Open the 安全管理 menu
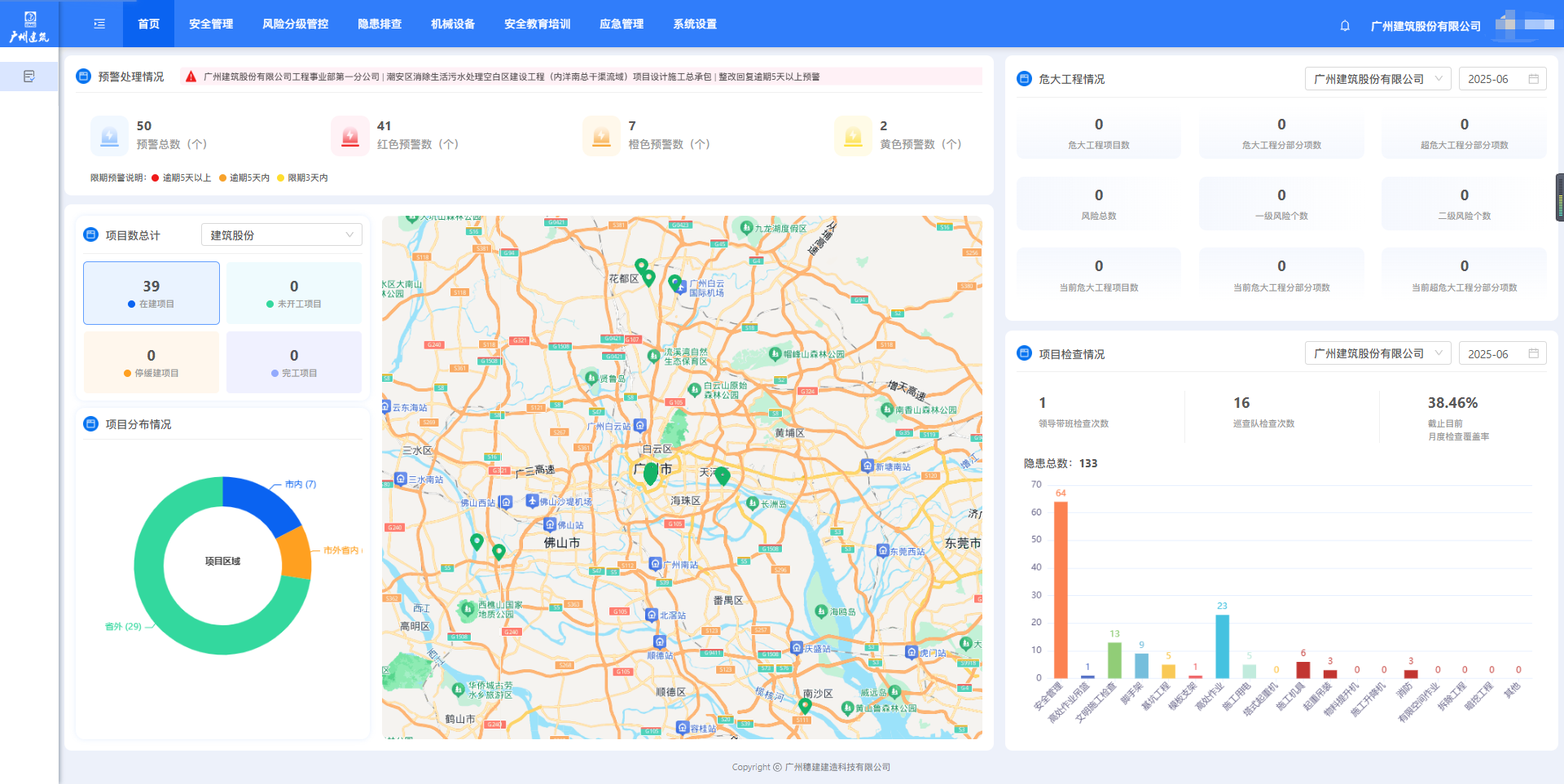Viewport: 1564px width, 784px height. pos(211,24)
